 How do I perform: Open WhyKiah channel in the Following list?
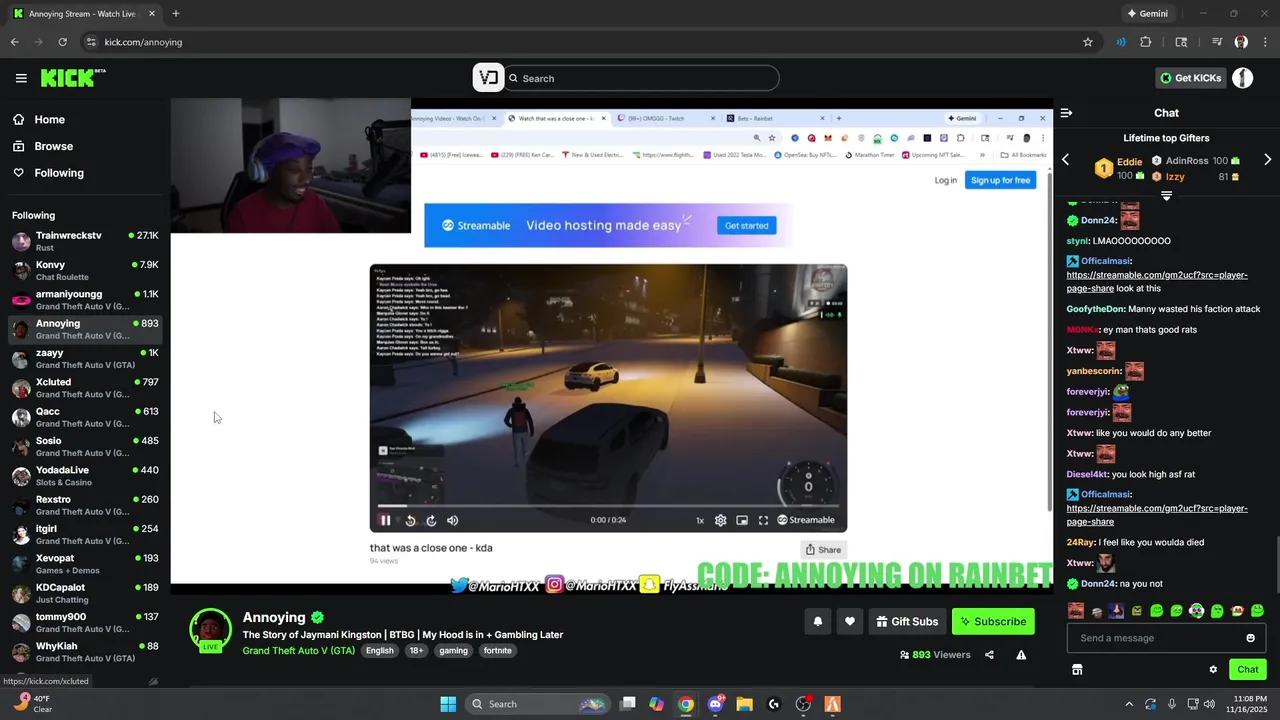85,652
